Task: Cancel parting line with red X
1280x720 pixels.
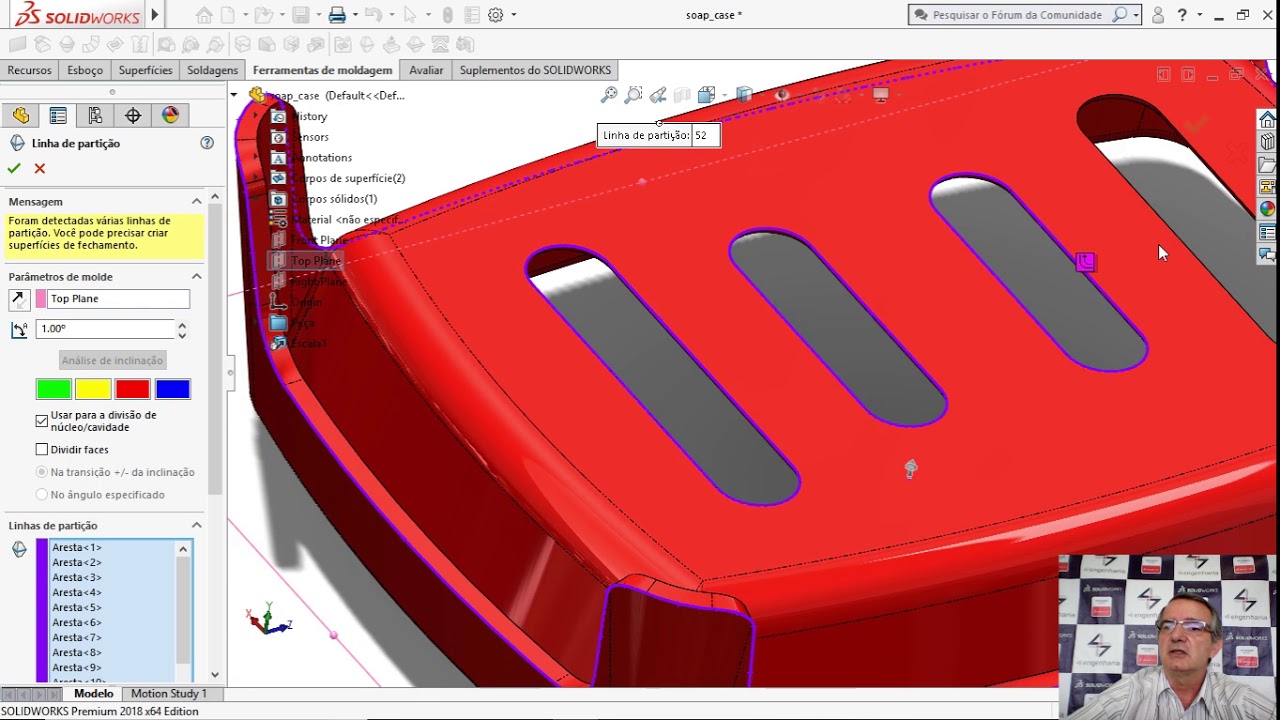Action: [40, 169]
